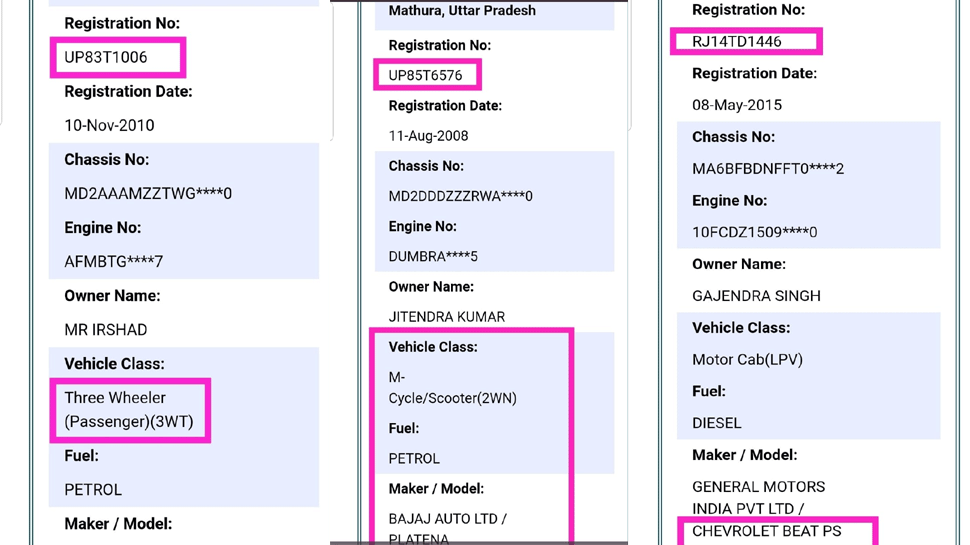
Task: Select the CHEVROLET BEAT PS model text
Action: [x=767, y=531]
